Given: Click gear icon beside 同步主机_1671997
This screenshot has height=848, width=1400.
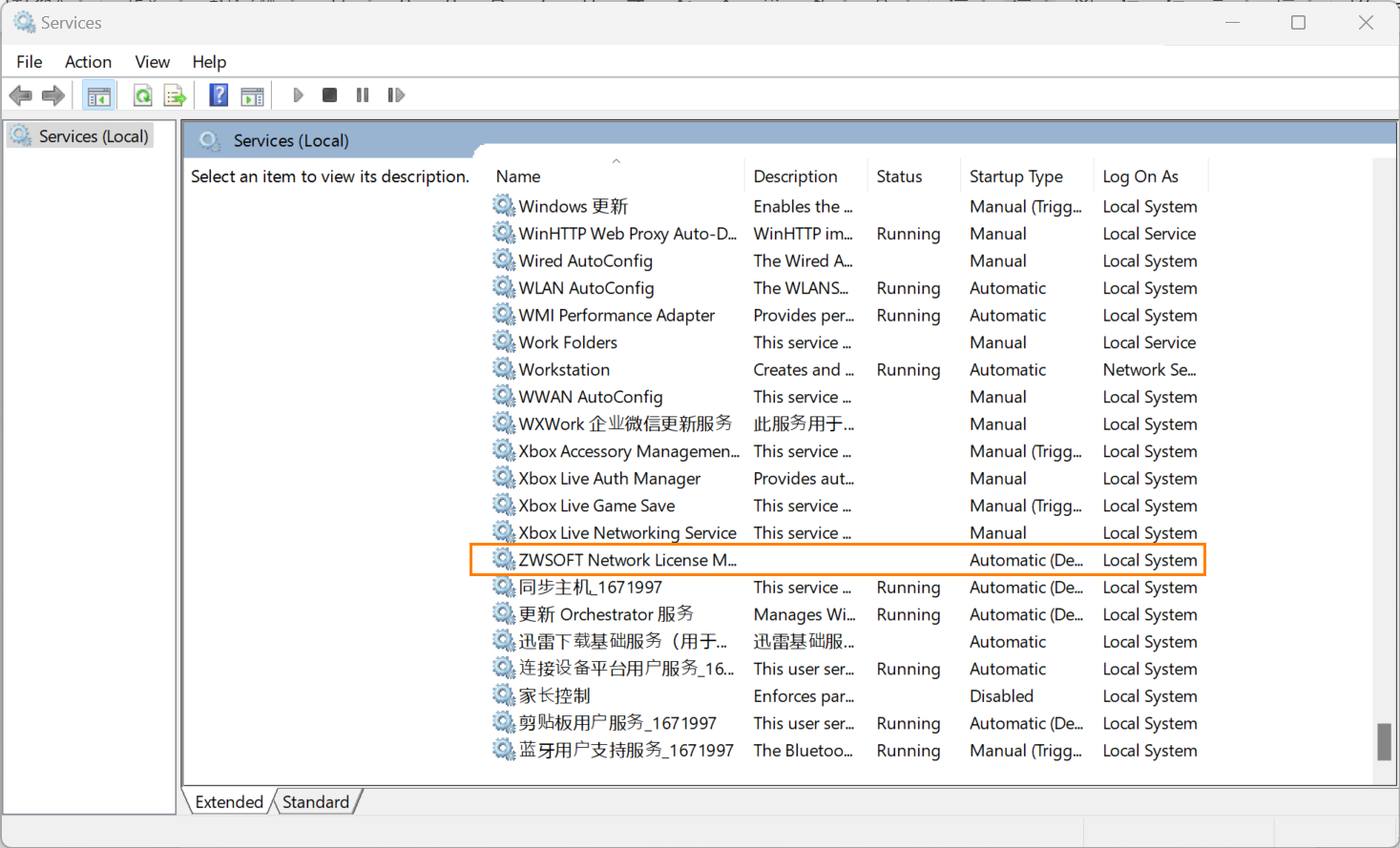Looking at the screenshot, I should tap(504, 587).
